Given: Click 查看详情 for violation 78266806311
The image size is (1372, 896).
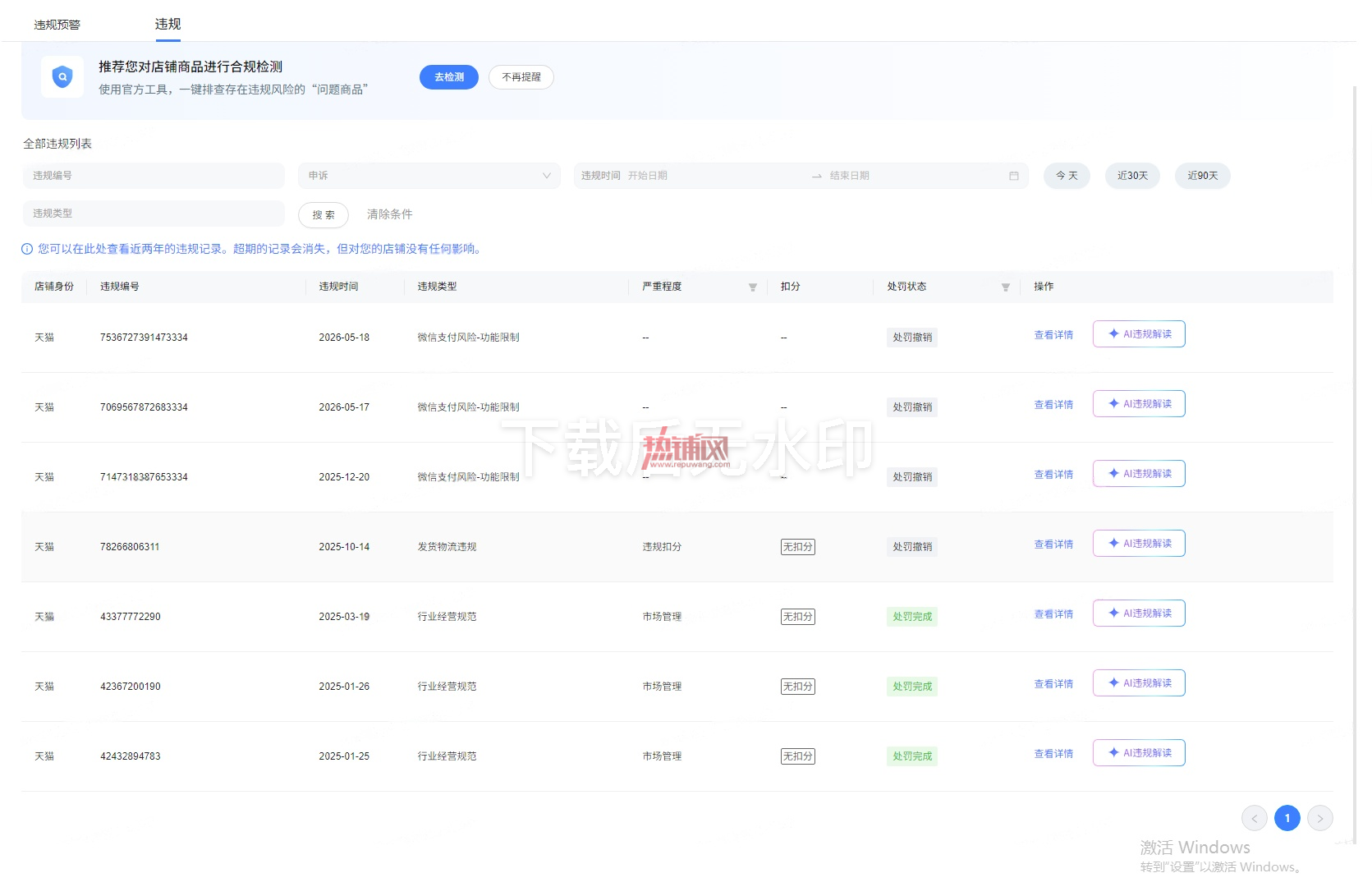Looking at the screenshot, I should (1054, 544).
